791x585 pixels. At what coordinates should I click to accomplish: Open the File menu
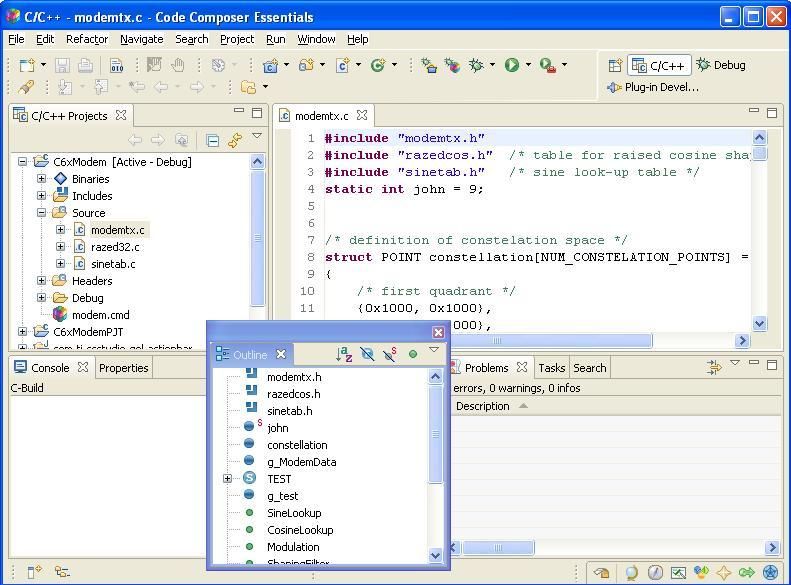coord(16,39)
